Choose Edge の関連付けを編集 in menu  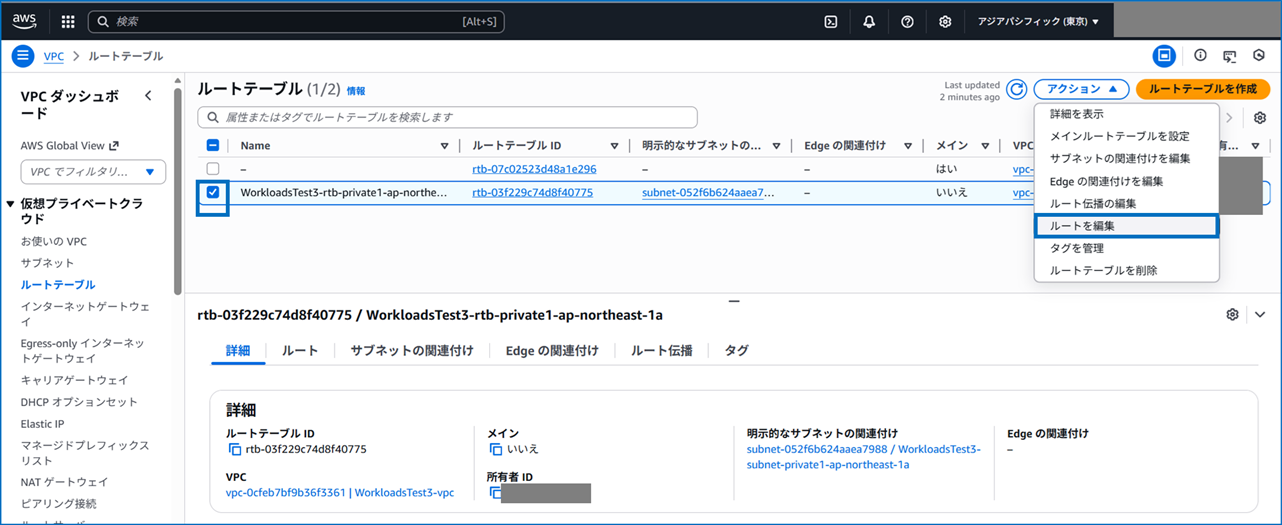point(1127,181)
